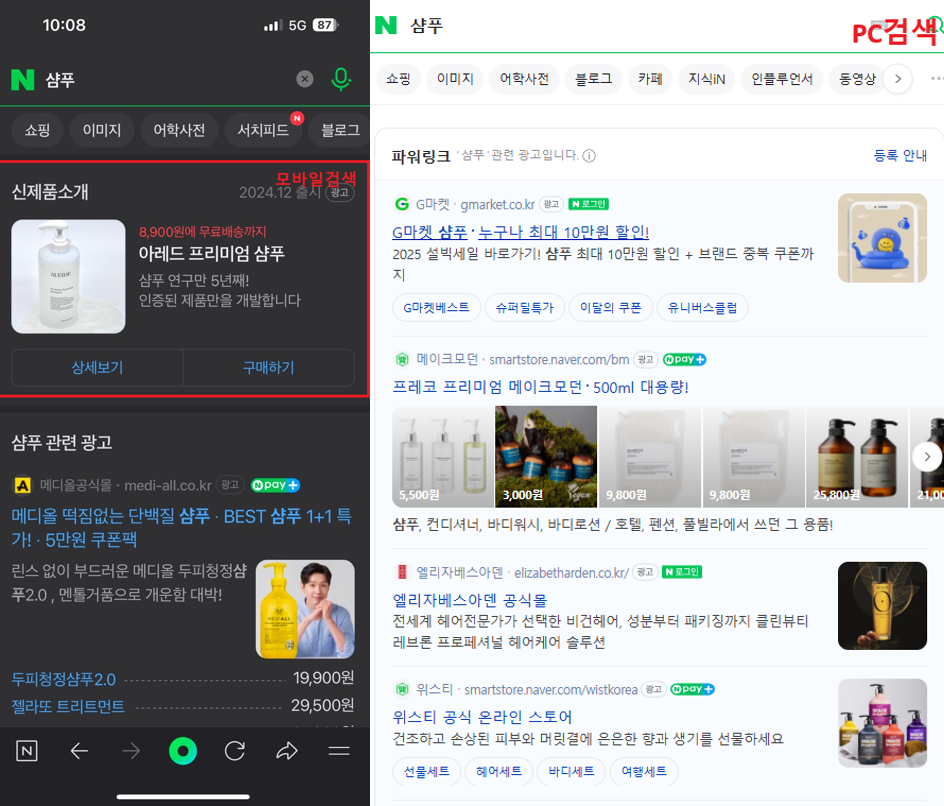Click the N로그인 badge beside elizabetharden.co.kr
Screen dimensions: 944x806
point(682,572)
